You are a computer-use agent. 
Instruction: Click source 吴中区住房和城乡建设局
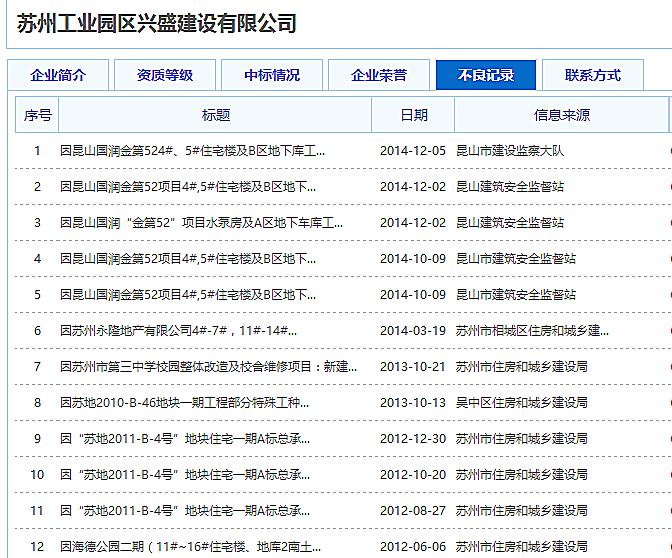click(522, 403)
